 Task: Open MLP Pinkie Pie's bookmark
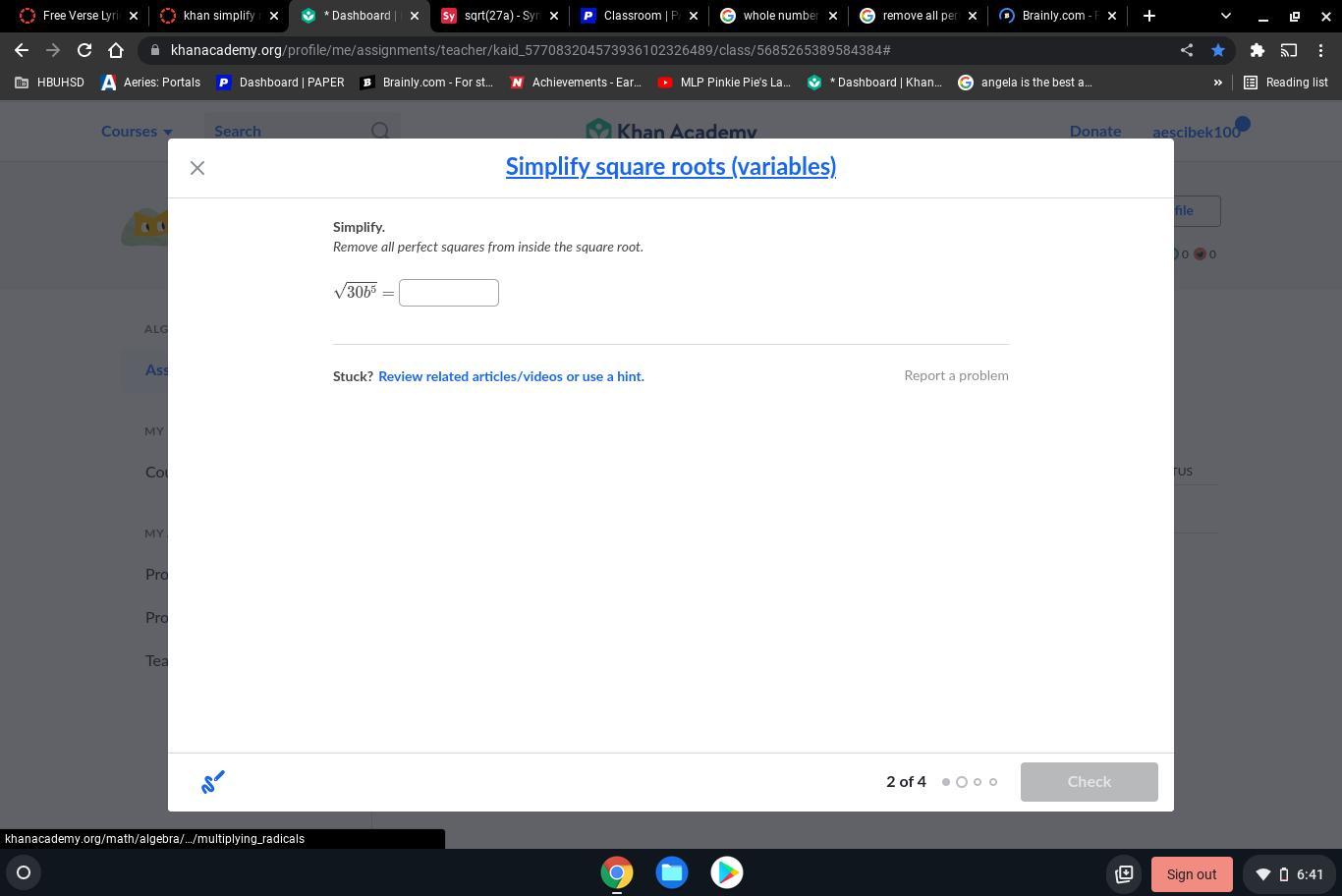click(x=724, y=83)
